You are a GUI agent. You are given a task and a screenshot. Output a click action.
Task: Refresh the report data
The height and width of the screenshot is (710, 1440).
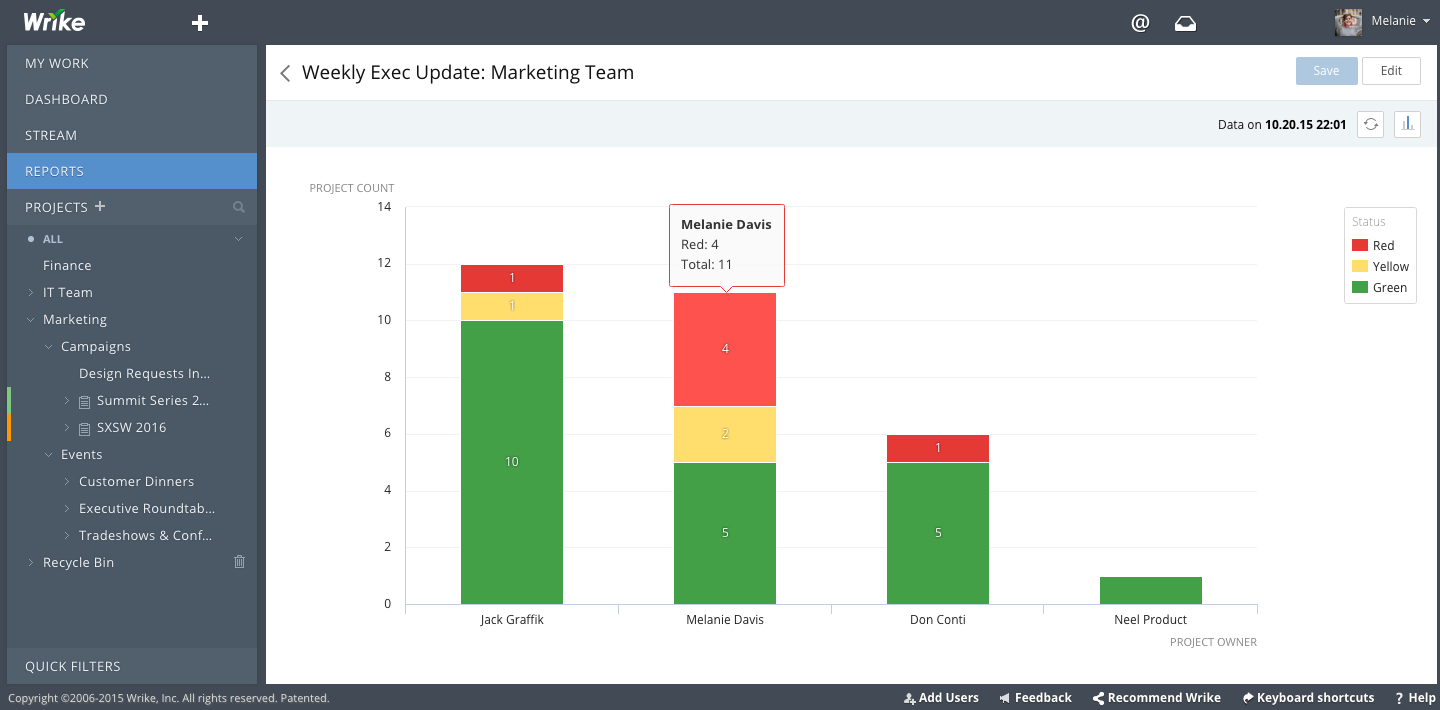click(x=1371, y=125)
